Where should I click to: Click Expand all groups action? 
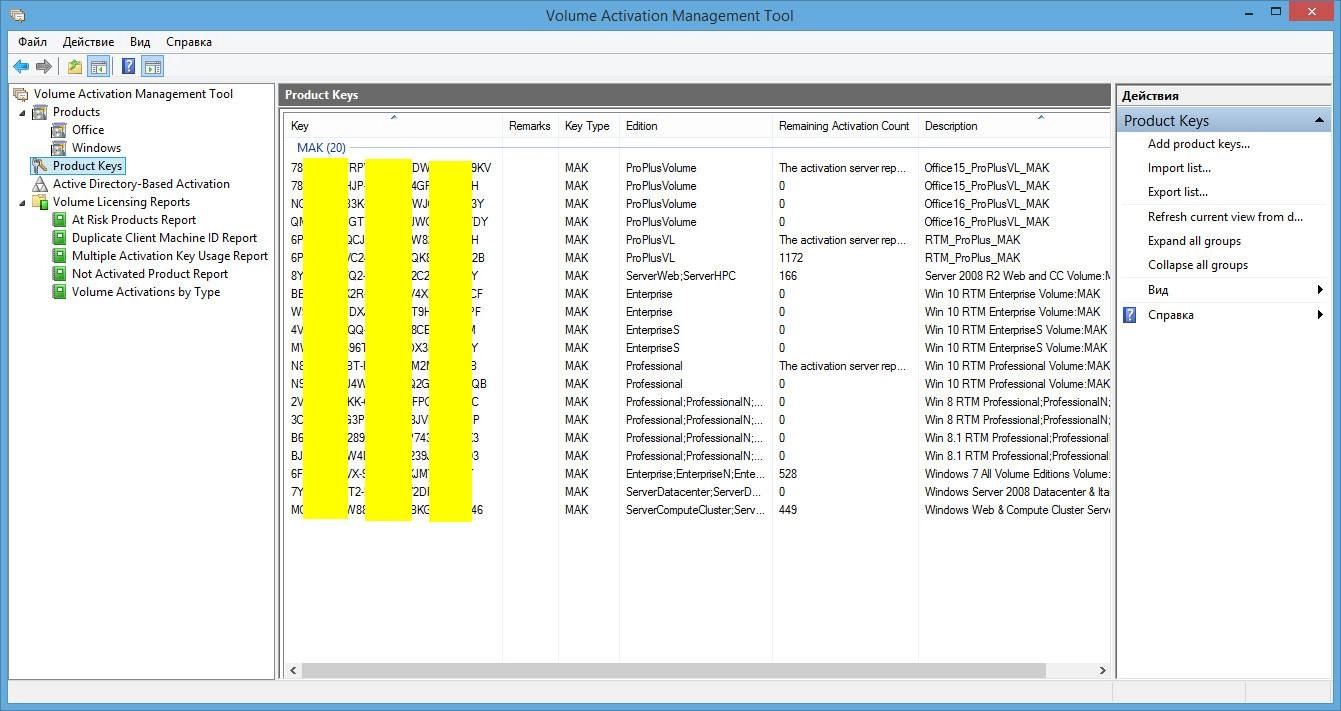point(1194,241)
